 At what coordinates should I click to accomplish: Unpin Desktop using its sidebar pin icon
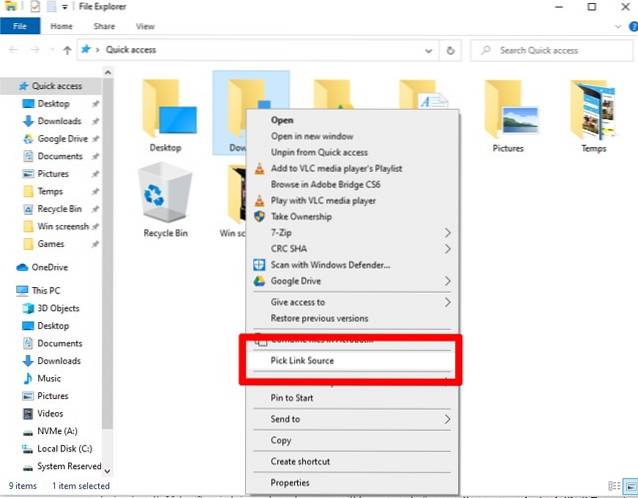point(95,104)
